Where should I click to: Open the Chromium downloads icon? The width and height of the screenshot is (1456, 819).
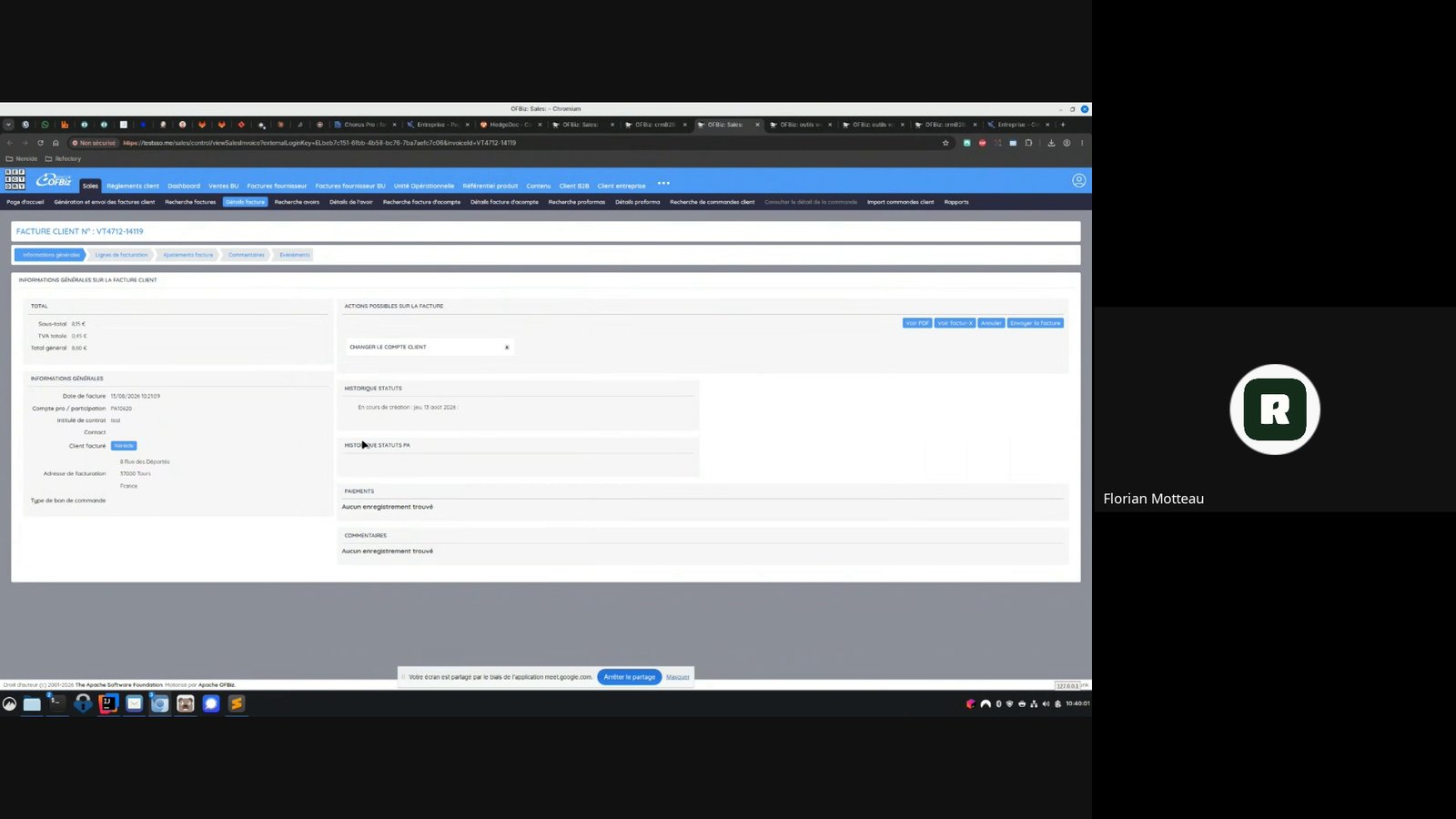pyautogui.click(x=1051, y=143)
